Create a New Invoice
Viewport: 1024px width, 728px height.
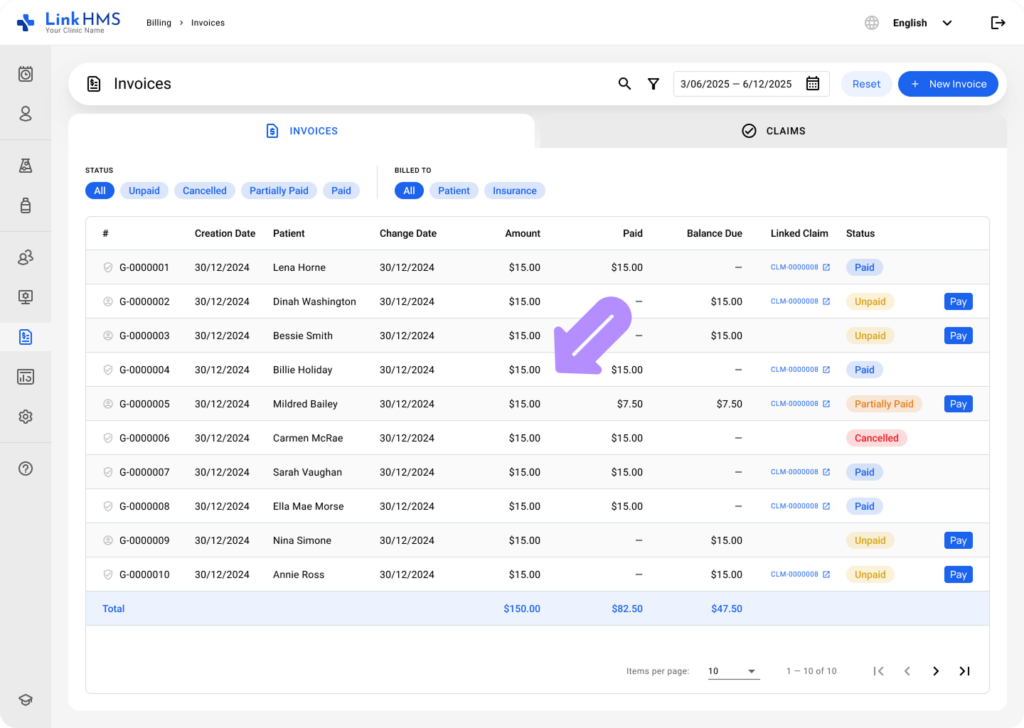point(948,84)
